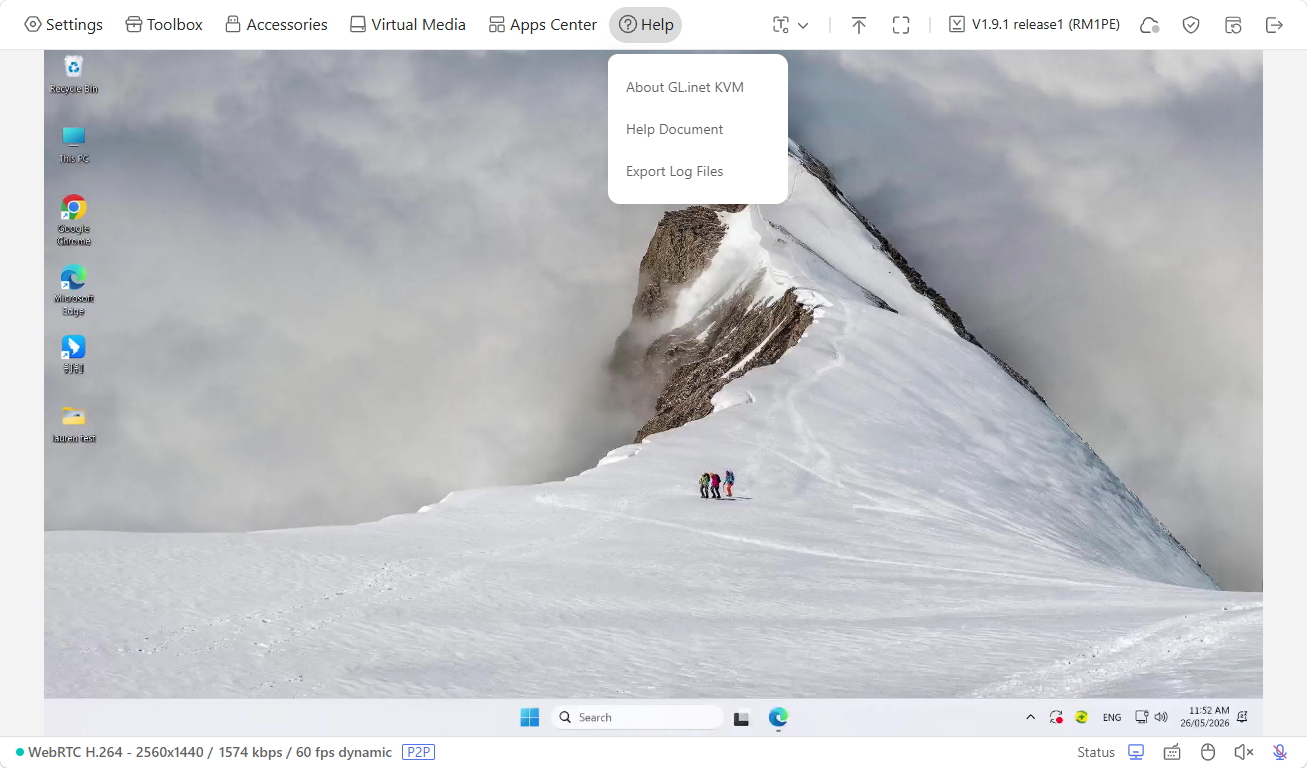This screenshot has height=768, width=1307.
Task: Click the monitor video status icon
Action: (1136, 752)
